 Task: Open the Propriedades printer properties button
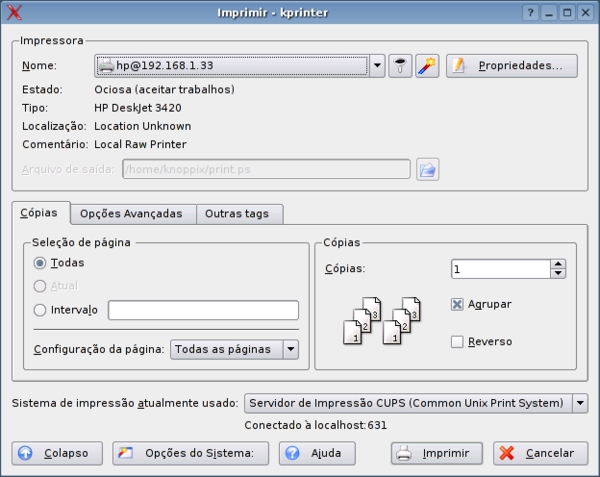[x=512, y=66]
